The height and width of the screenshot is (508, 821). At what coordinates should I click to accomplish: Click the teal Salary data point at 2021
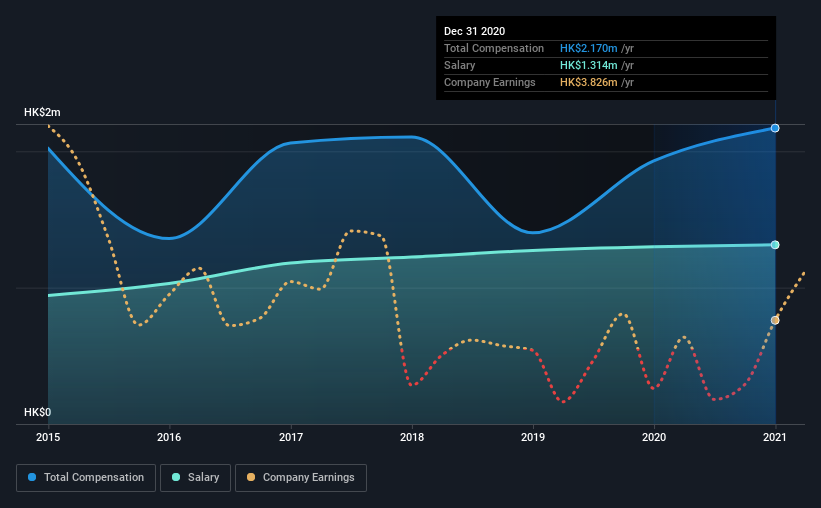point(775,245)
